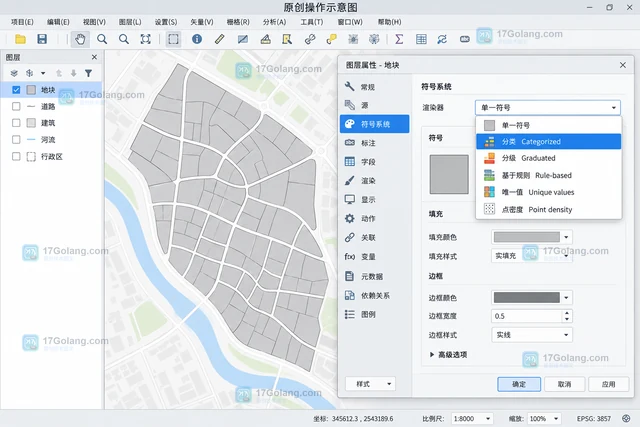Open the 边框颜色 dropdown arrow
The height and width of the screenshot is (427, 640).
pyautogui.click(x=566, y=298)
